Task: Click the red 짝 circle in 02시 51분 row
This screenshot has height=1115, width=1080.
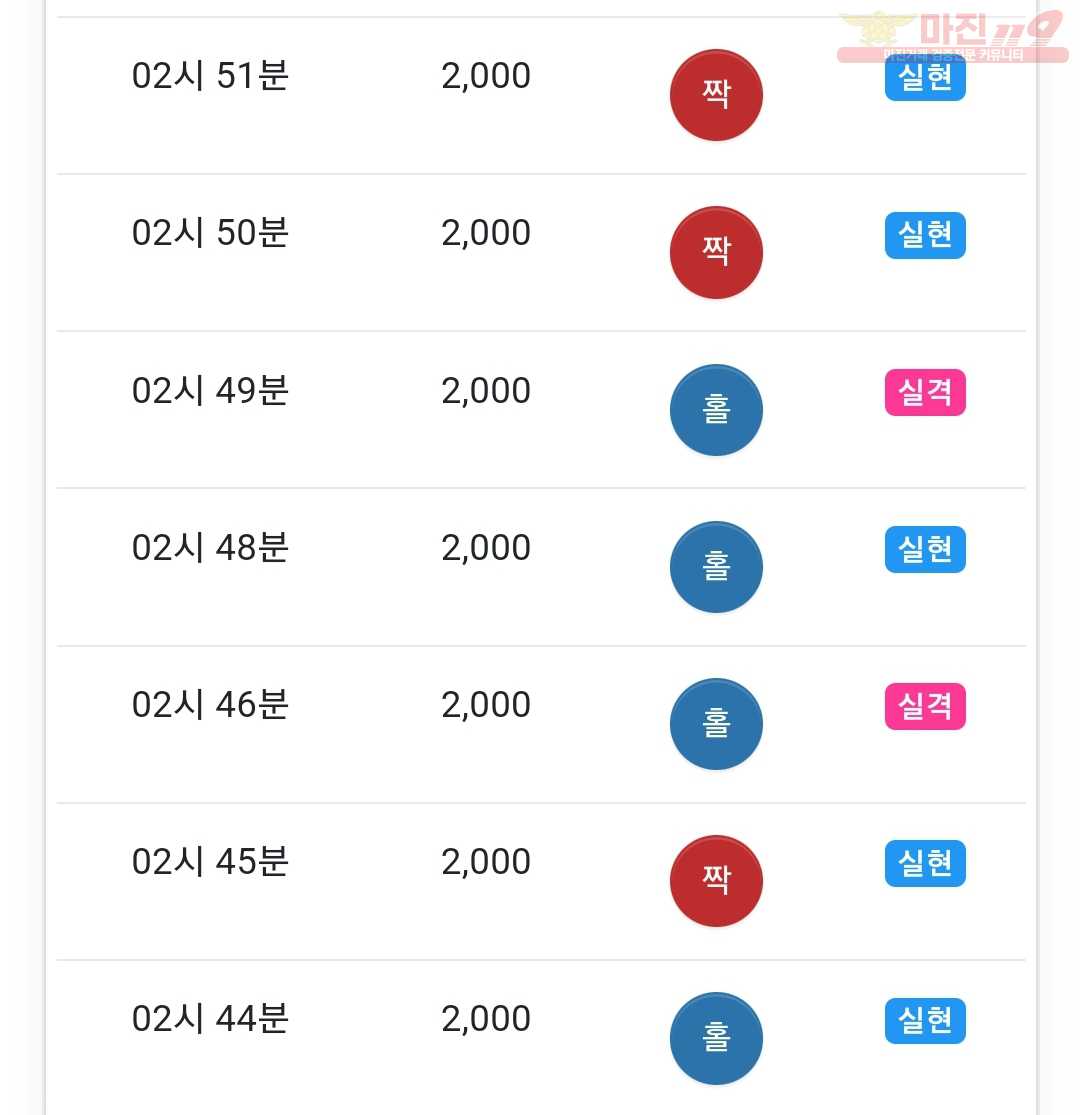Action: (716, 95)
